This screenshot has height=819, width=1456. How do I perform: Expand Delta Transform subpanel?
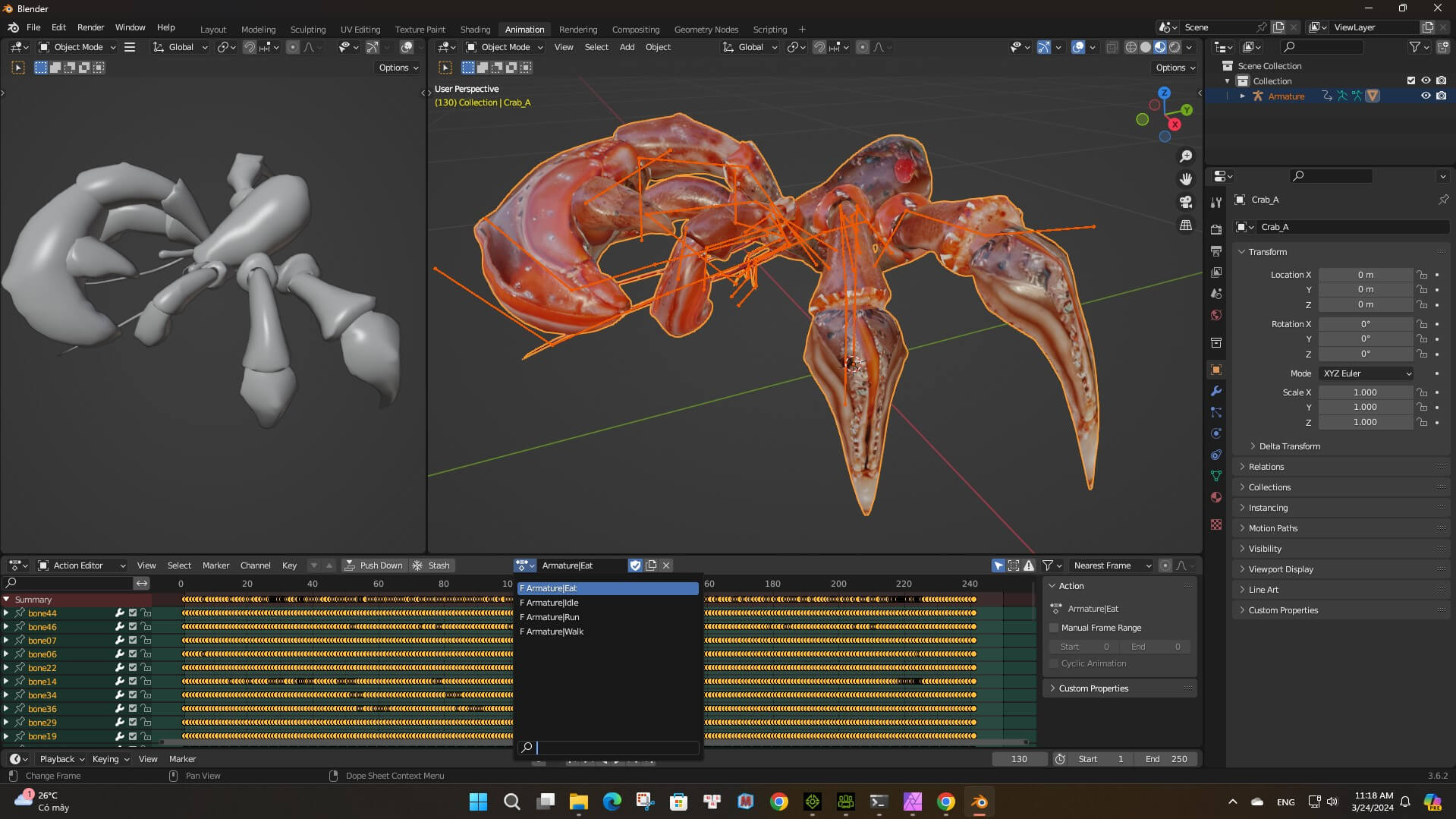click(x=1289, y=446)
